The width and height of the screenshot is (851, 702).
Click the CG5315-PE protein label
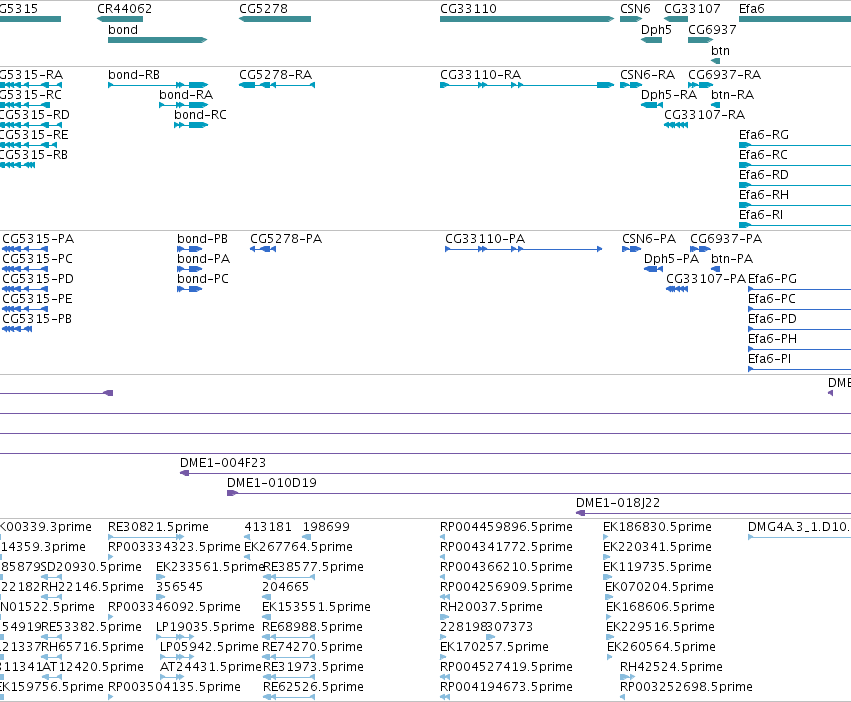tap(37, 299)
